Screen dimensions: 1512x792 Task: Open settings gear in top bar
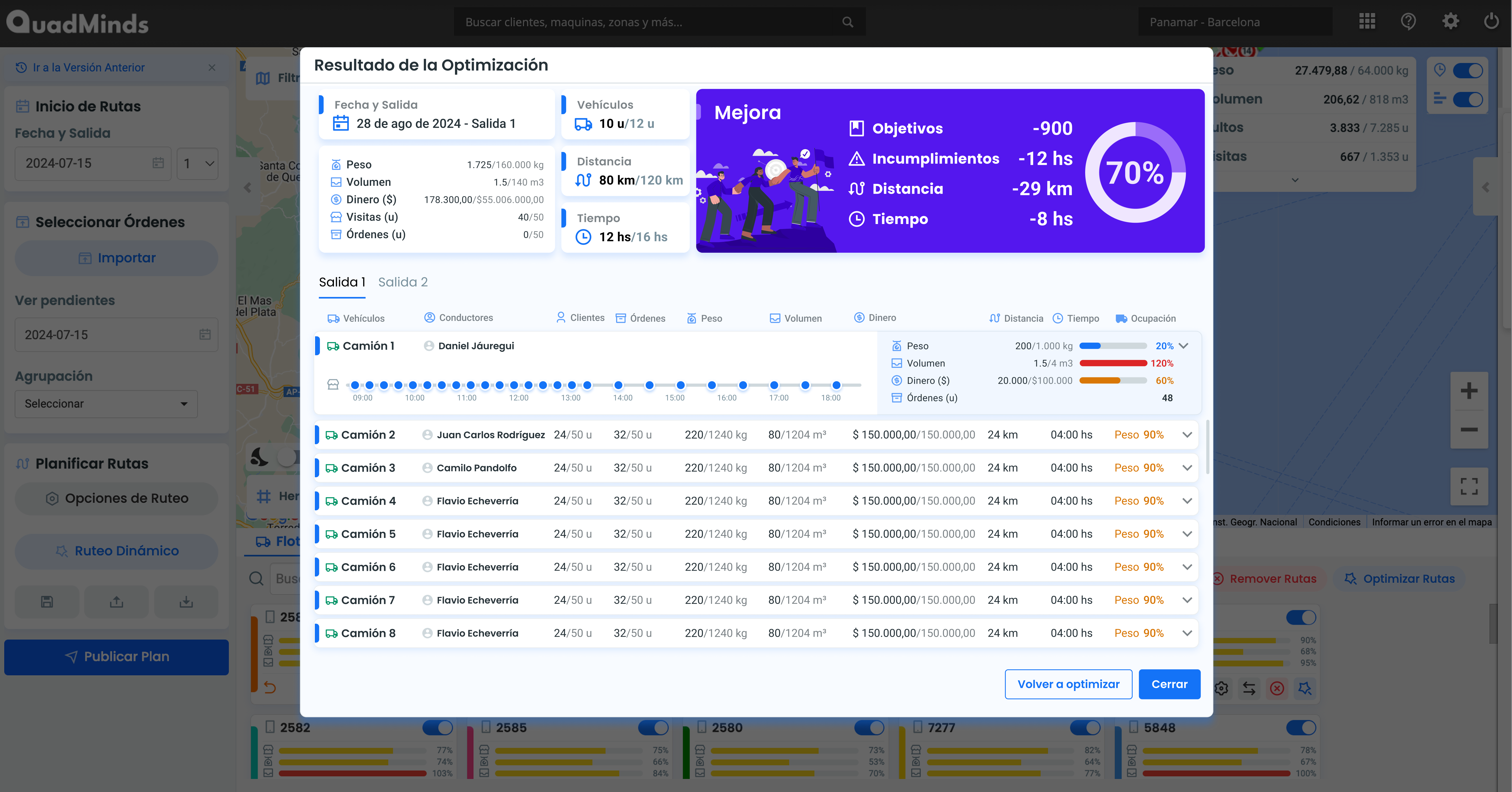tap(1450, 22)
